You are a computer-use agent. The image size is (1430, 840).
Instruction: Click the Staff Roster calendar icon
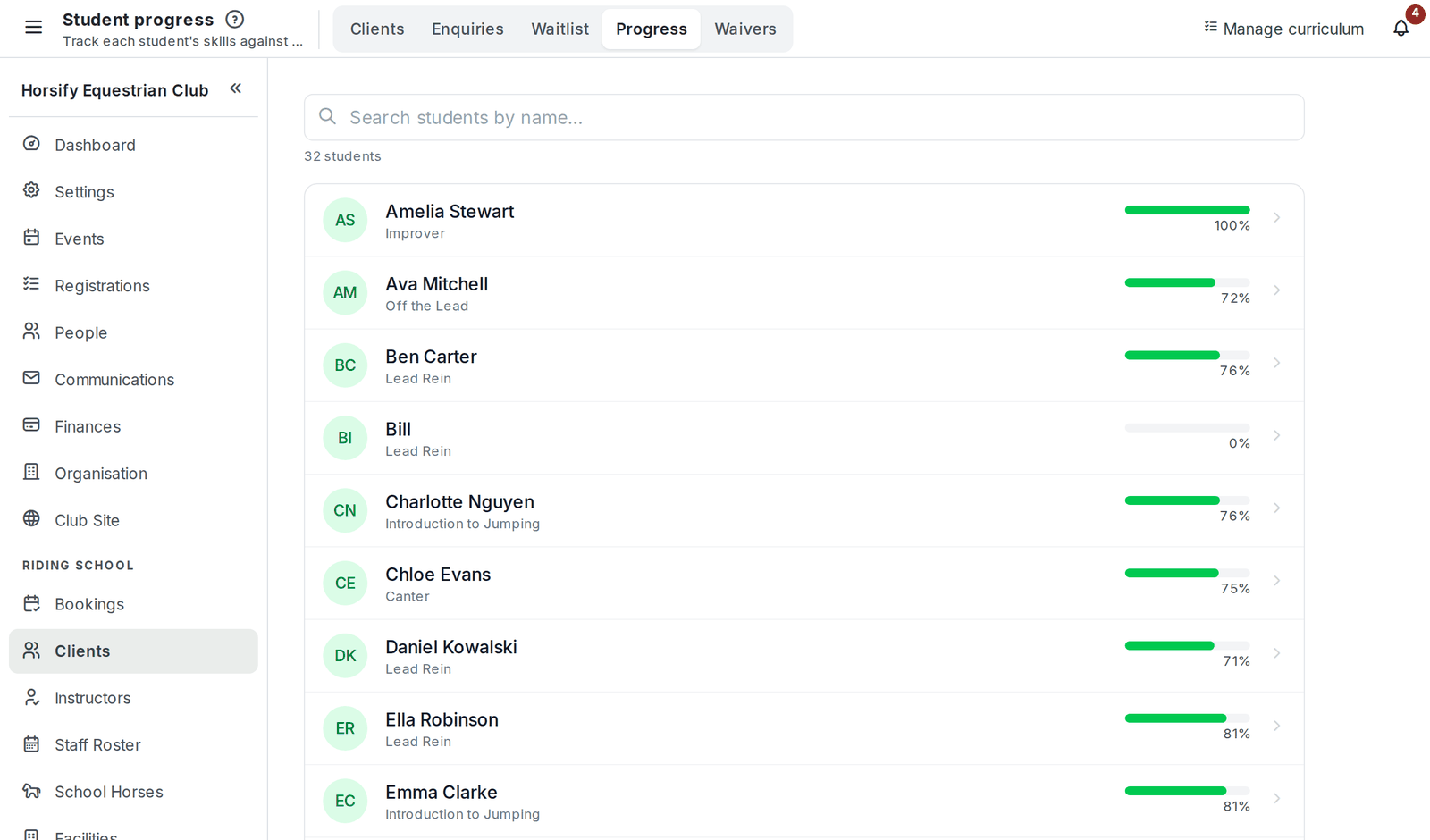click(x=31, y=744)
